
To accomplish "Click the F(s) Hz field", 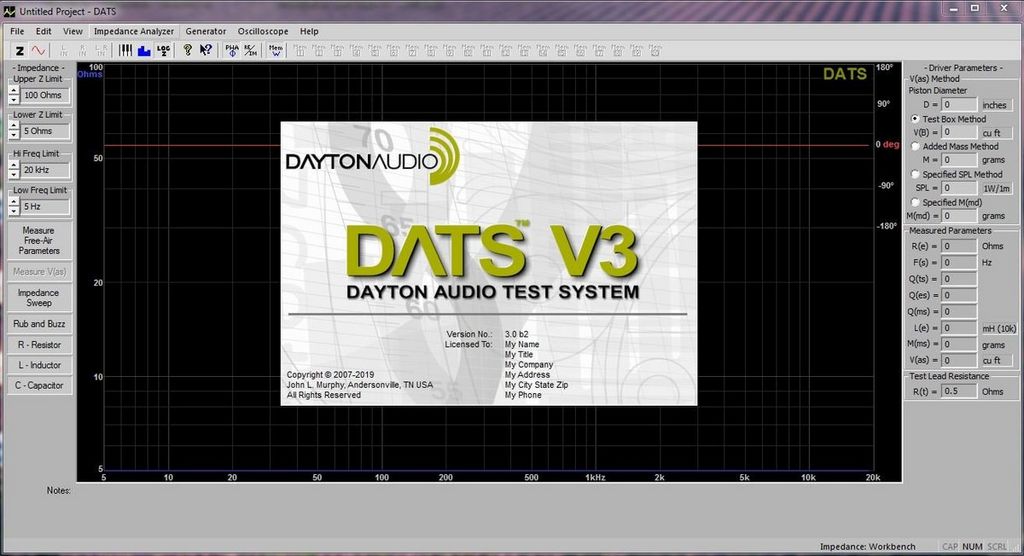I will (x=959, y=263).
